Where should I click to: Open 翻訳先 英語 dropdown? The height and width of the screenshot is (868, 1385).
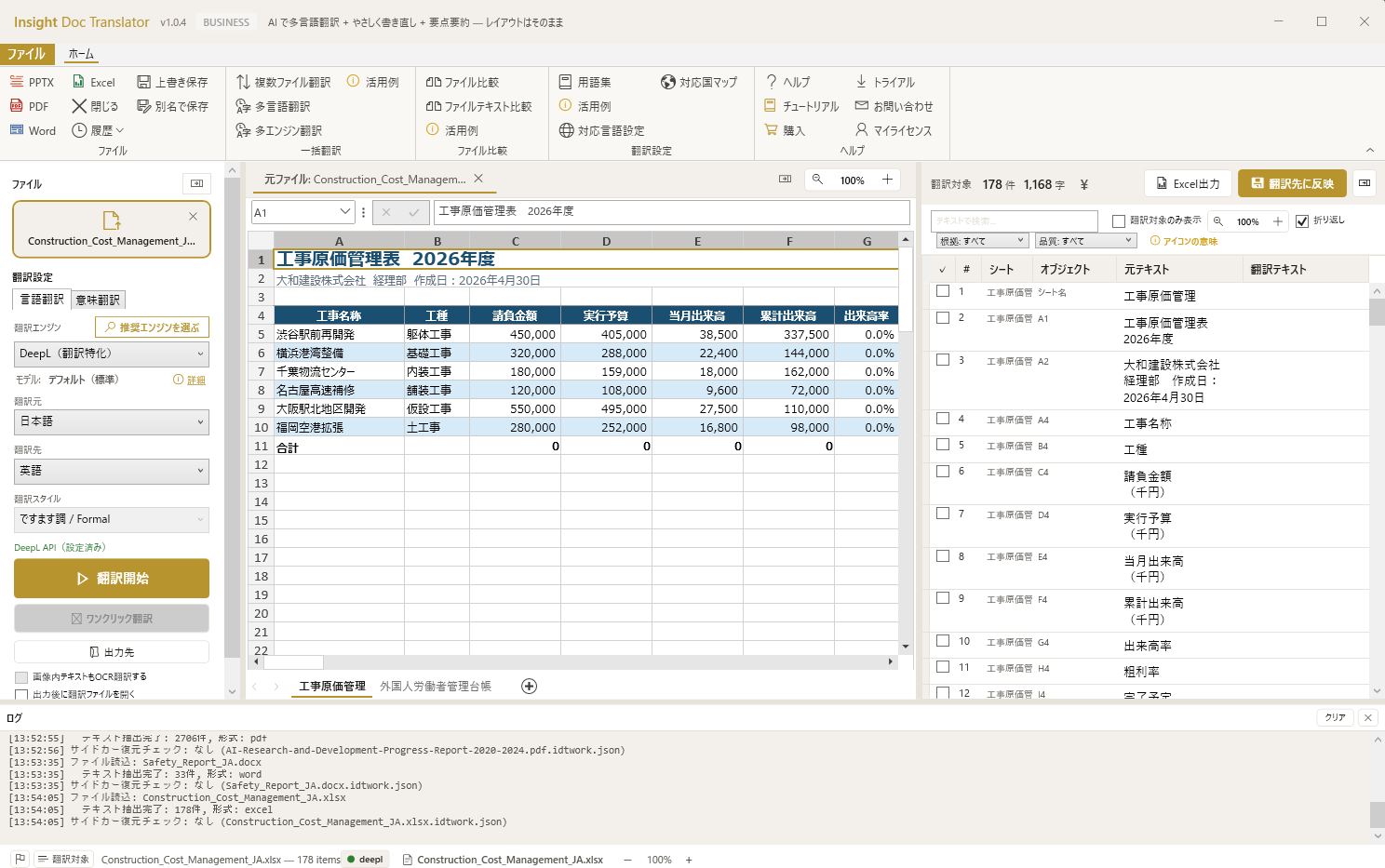pyautogui.click(x=112, y=471)
